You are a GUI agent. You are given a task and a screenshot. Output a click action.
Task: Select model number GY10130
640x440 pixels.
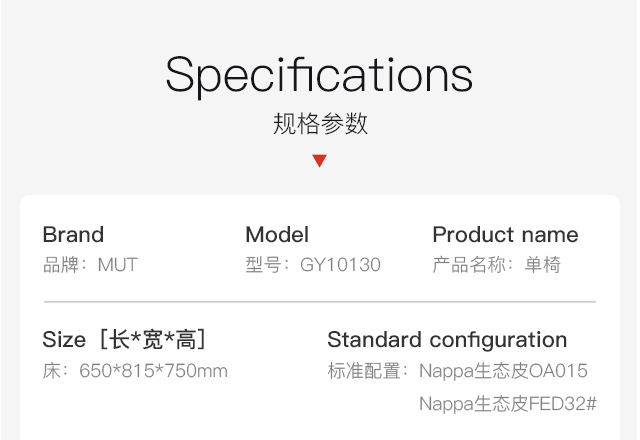click(x=340, y=265)
